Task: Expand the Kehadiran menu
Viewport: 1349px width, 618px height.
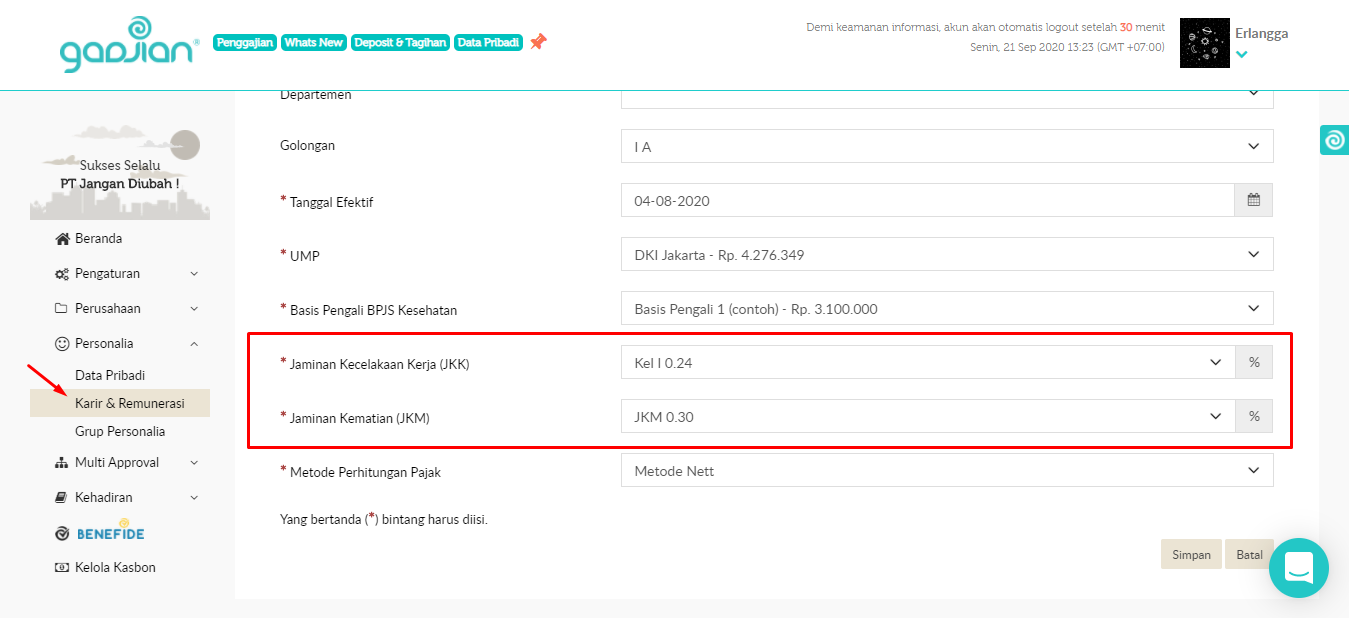Action: pos(120,497)
